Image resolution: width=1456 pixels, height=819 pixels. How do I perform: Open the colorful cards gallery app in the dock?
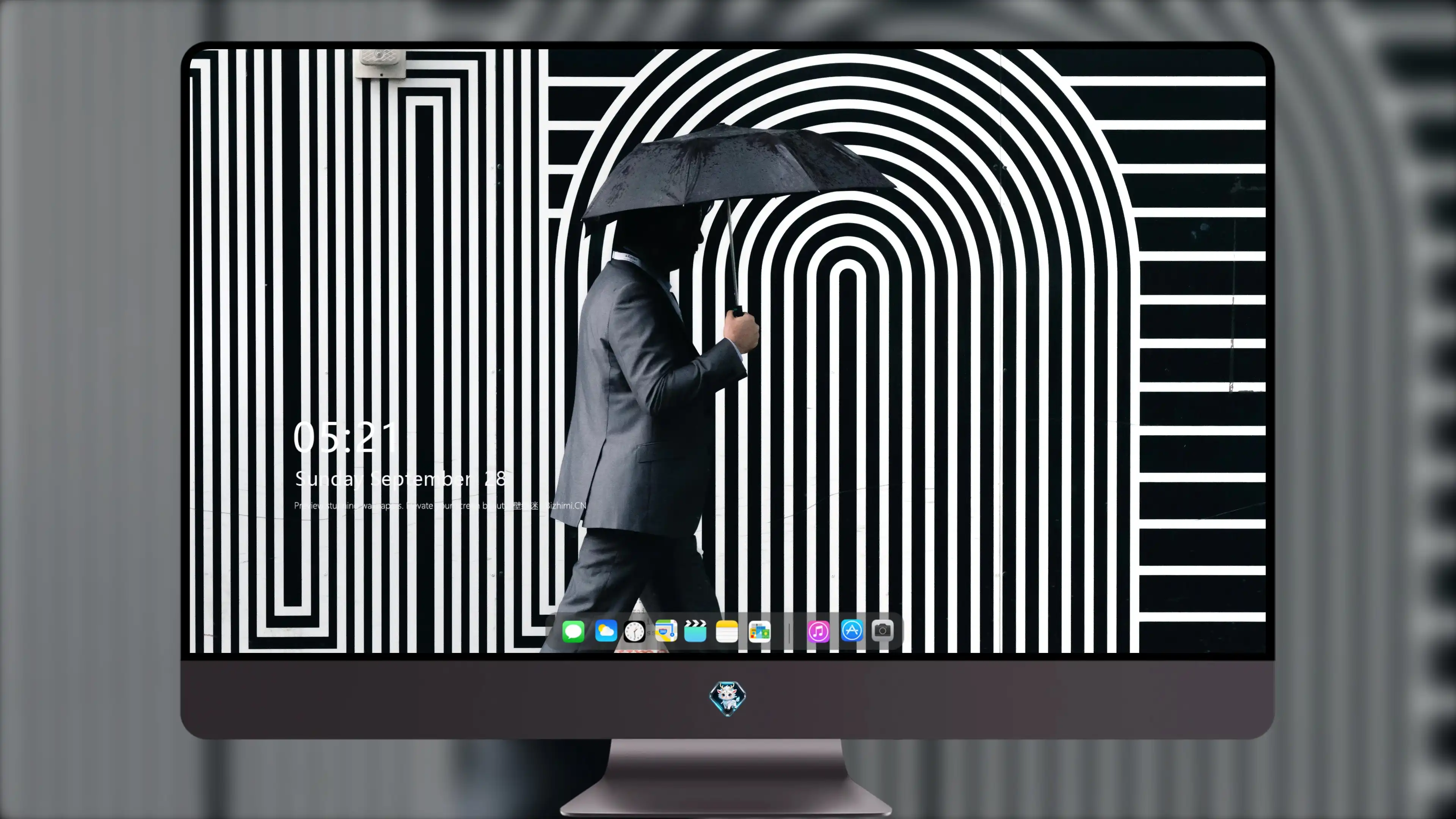(x=759, y=631)
